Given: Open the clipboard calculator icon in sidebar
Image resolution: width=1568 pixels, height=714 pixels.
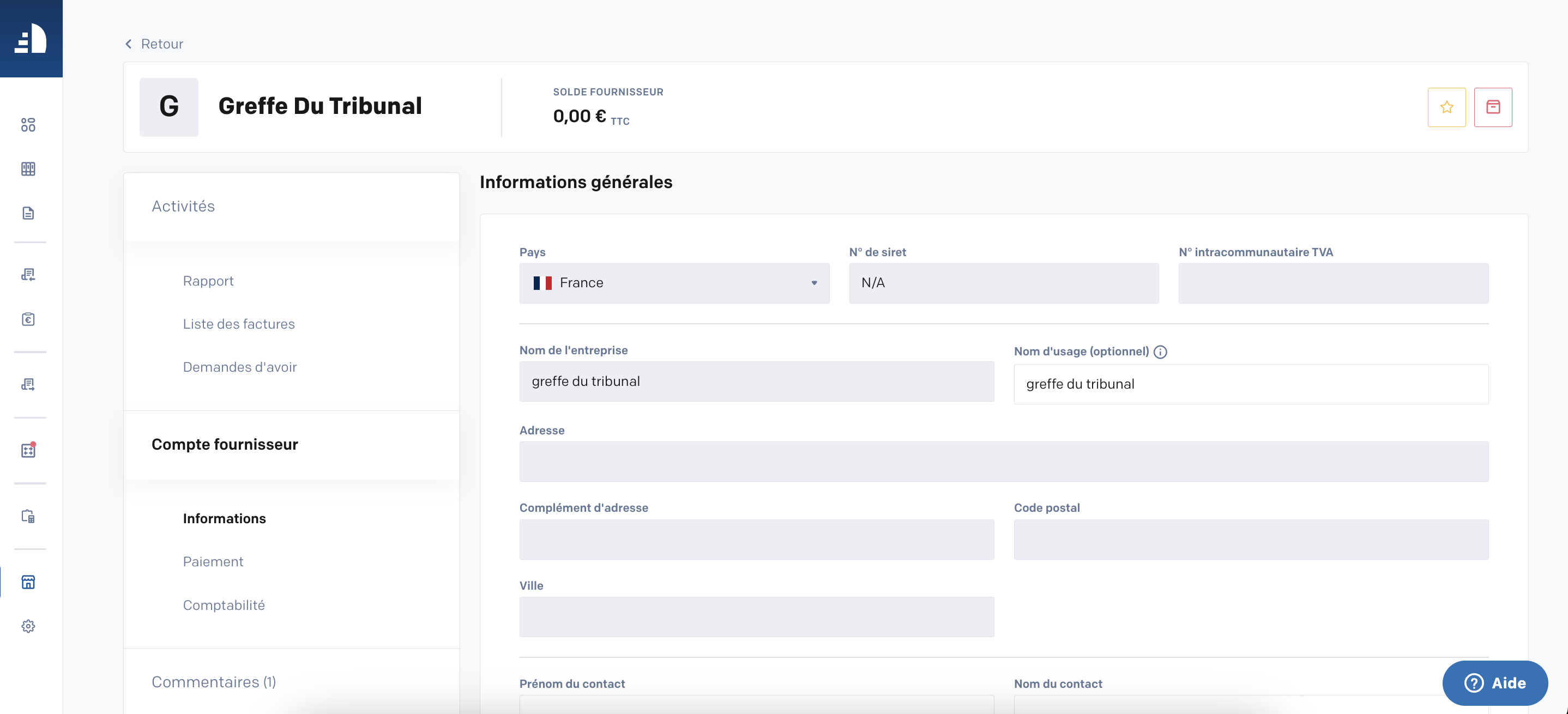Looking at the screenshot, I should click(28, 516).
